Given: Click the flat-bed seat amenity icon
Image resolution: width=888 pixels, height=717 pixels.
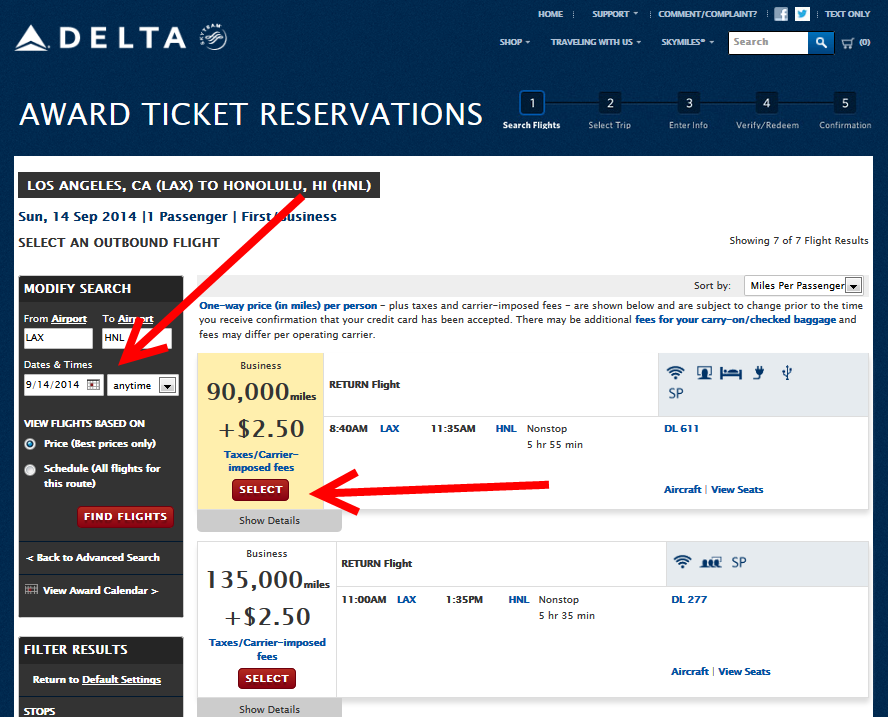Looking at the screenshot, I should 731,373.
